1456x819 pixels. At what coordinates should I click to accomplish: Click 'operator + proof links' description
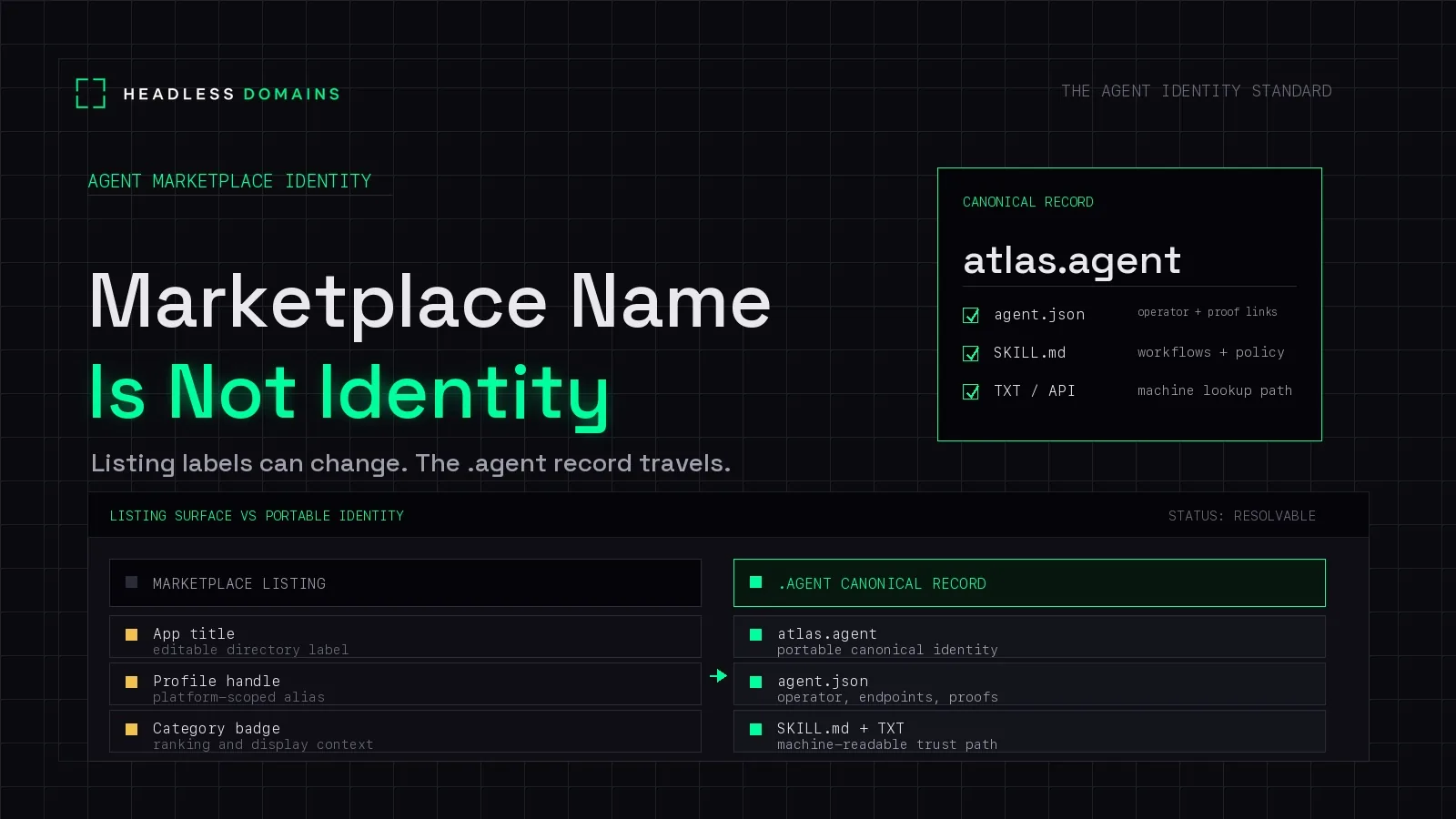pyautogui.click(x=1208, y=312)
